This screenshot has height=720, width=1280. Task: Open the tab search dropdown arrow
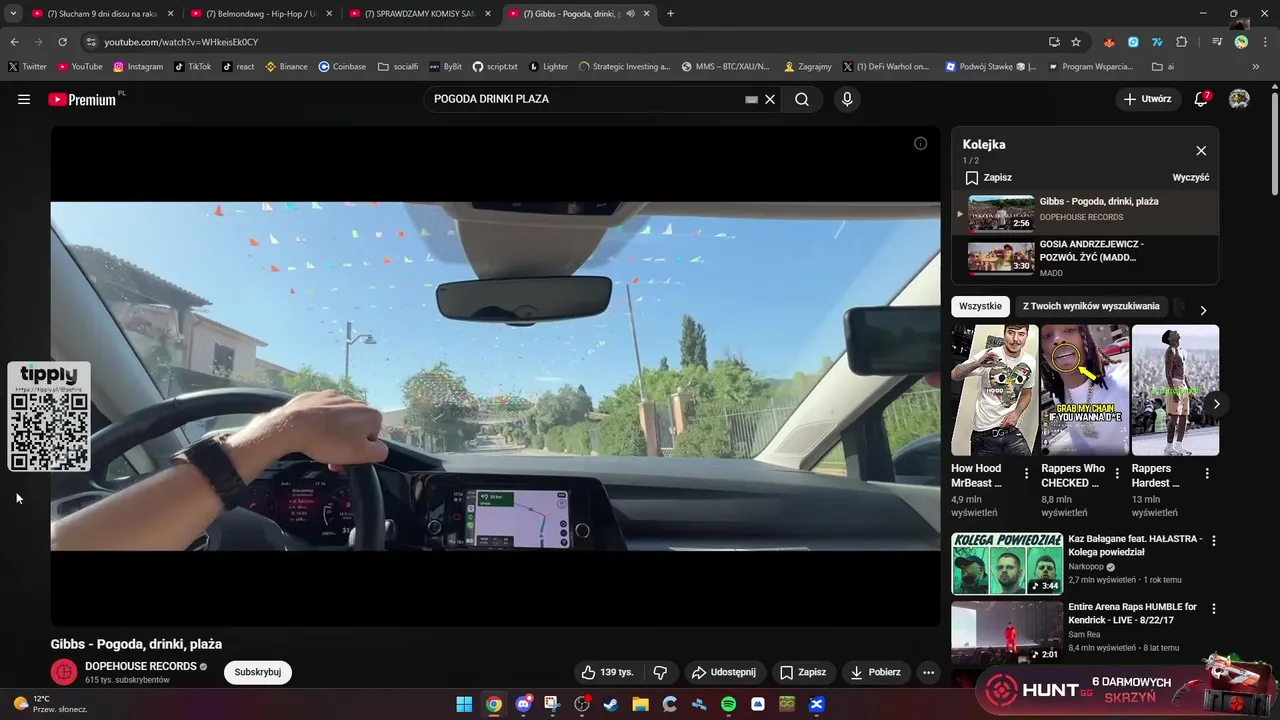coord(13,14)
